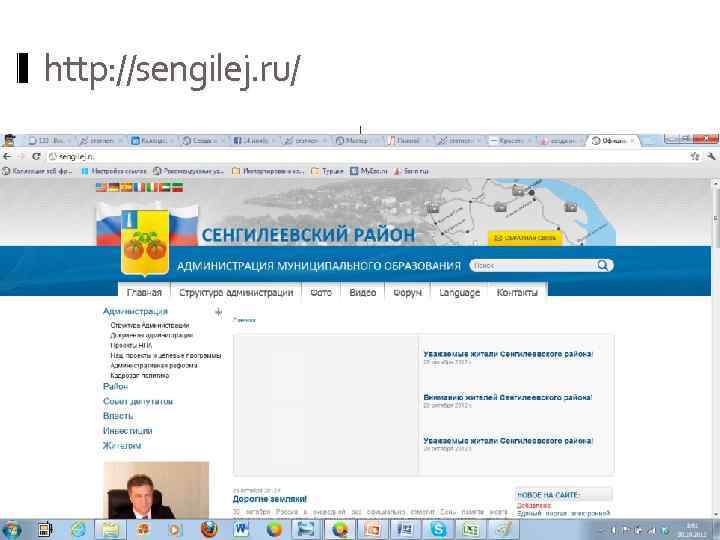Viewport: 720px width, 540px height.
Task: Open the Район sidebar section
Action: pos(115,387)
